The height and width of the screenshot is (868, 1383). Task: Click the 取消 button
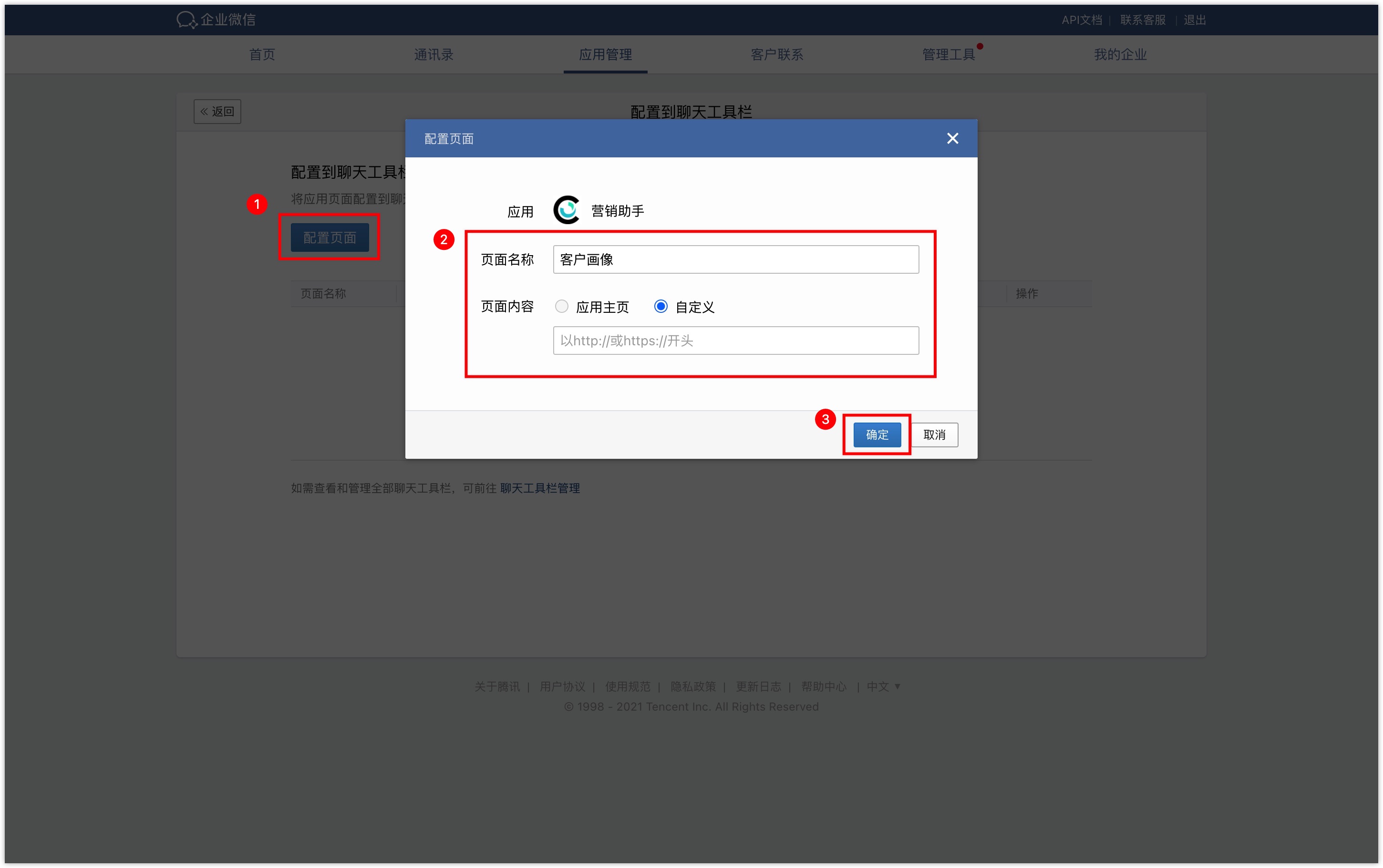click(934, 434)
